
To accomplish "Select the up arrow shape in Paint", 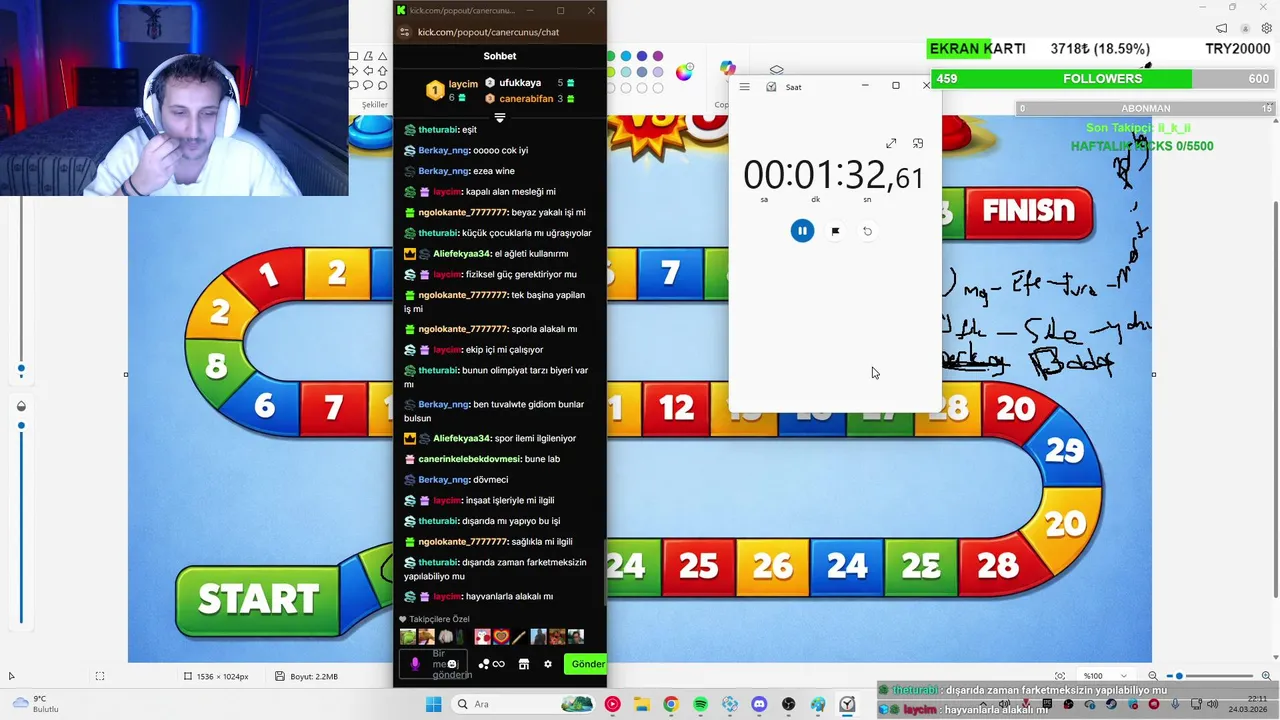I will 383,71.
